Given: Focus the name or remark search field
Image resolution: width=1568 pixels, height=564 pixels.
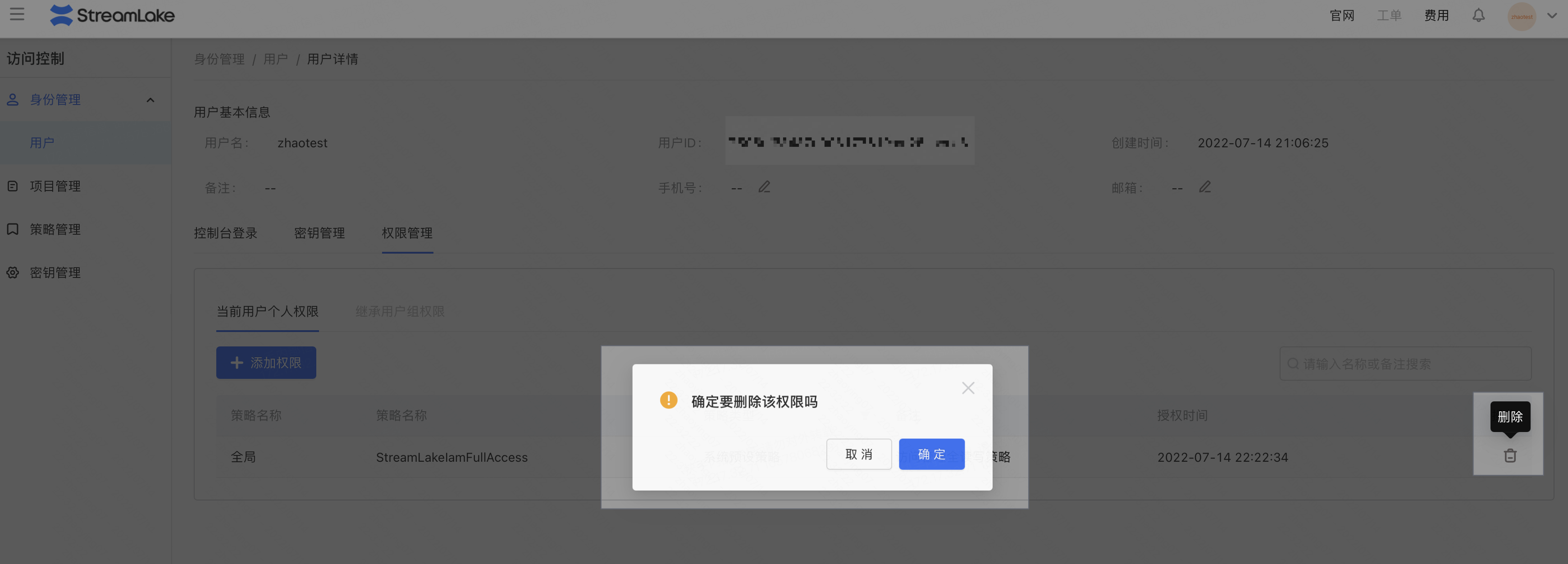Looking at the screenshot, I should tap(1405, 364).
